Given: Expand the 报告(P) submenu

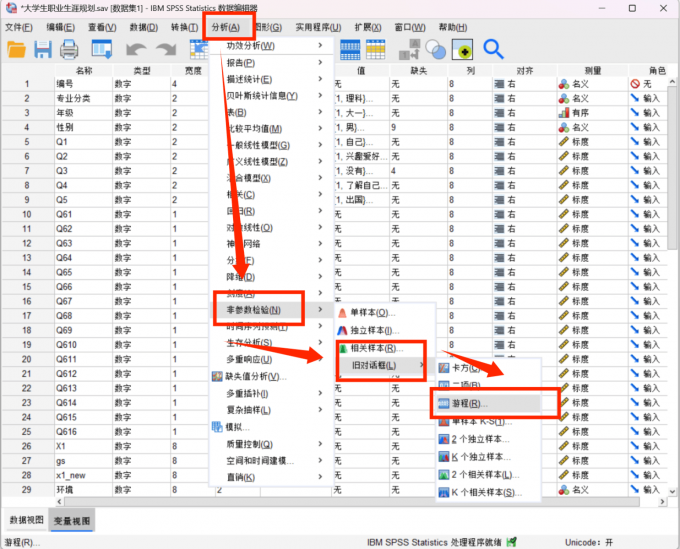Looking at the screenshot, I should pos(320,62).
